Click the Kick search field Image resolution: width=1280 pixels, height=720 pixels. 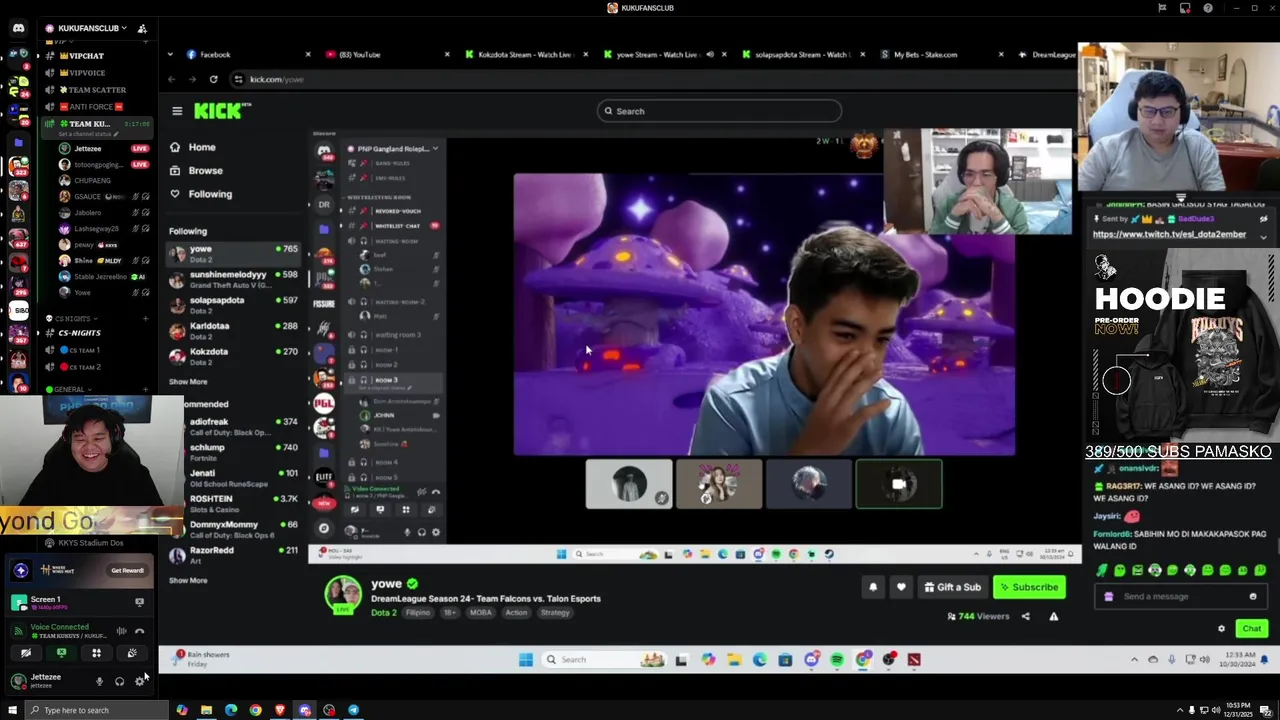tap(719, 111)
